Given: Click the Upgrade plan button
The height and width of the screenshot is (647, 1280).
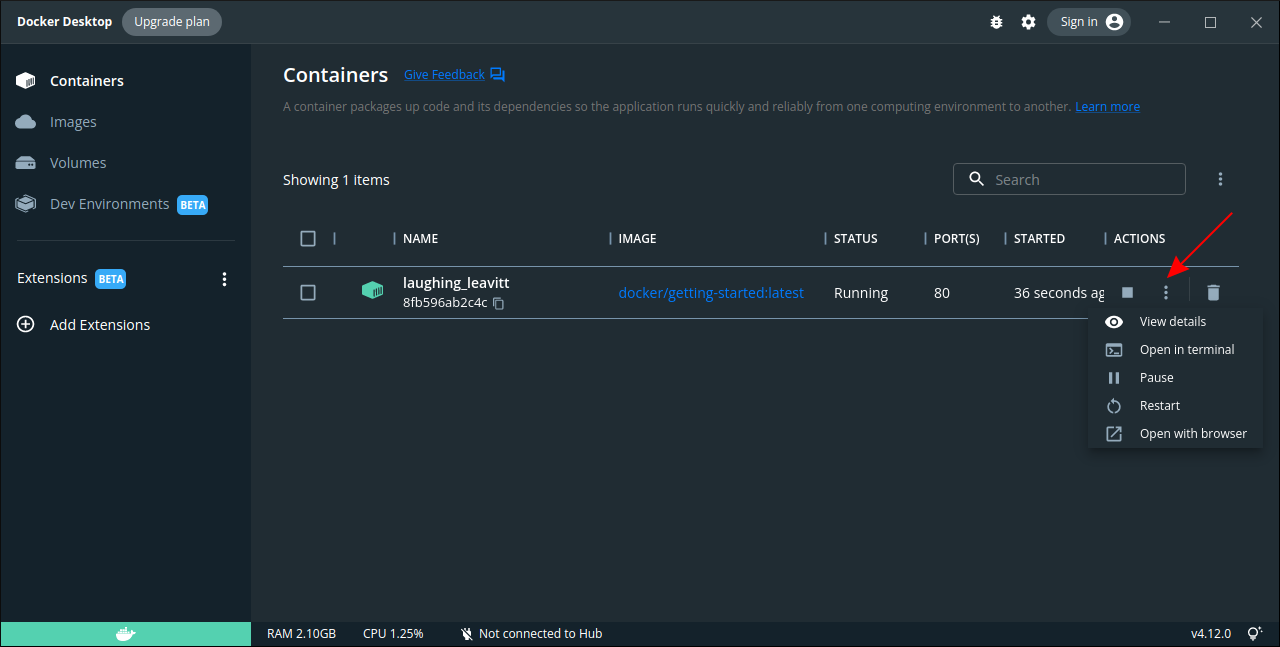Looking at the screenshot, I should pyautogui.click(x=171, y=21).
